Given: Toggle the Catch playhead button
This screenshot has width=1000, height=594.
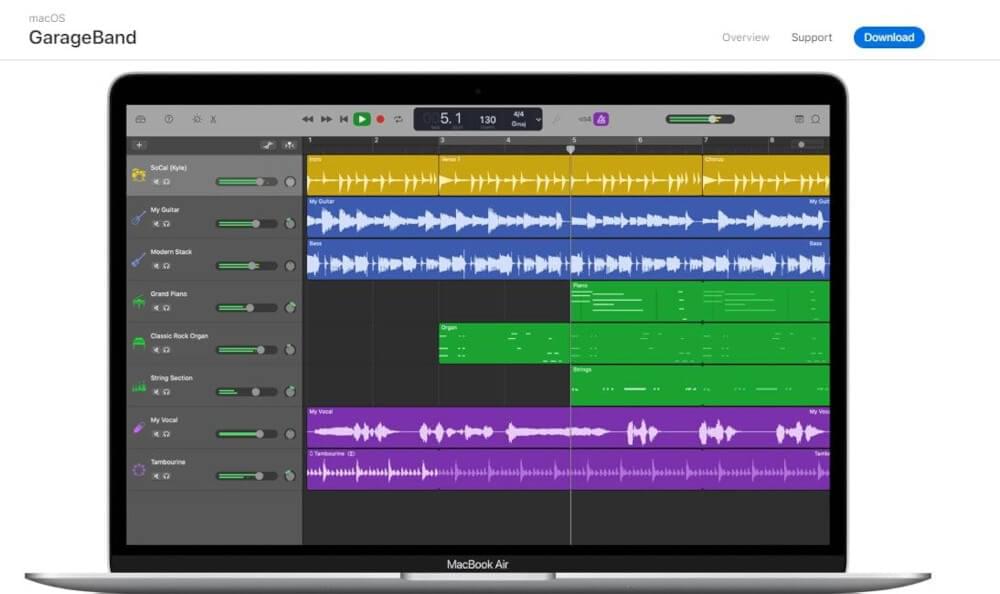Looking at the screenshot, I should point(290,145).
